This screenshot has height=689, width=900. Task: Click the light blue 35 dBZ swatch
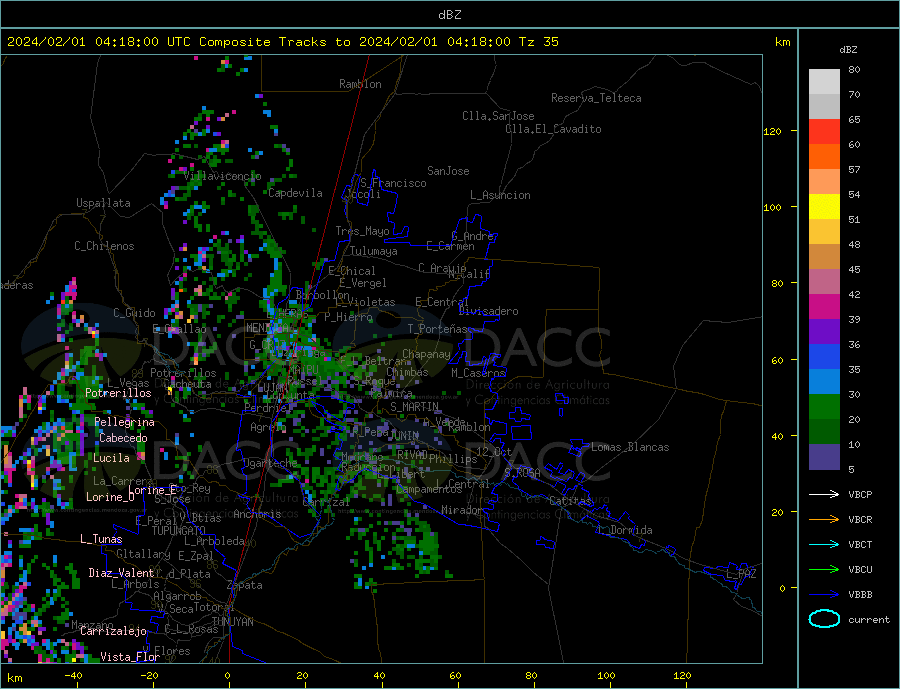pyautogui.click(x=824, y=382)
